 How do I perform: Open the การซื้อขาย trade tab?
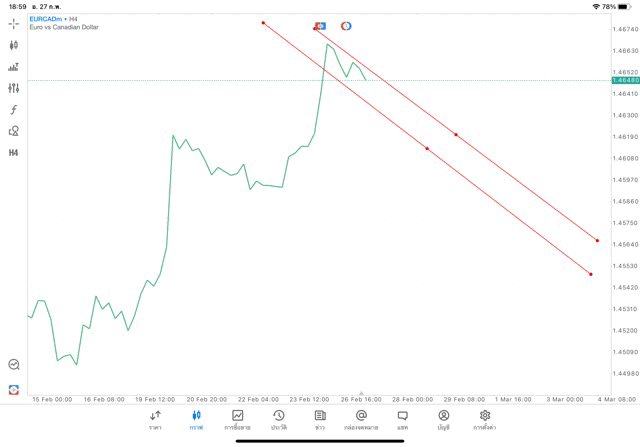point(238,420)
